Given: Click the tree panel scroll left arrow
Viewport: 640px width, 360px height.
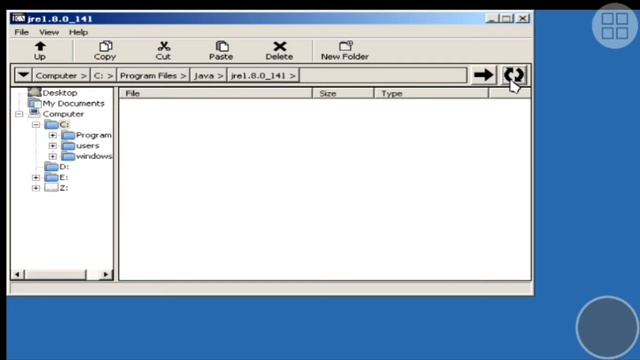Looking at the screenshot, I should coord(17,275).
